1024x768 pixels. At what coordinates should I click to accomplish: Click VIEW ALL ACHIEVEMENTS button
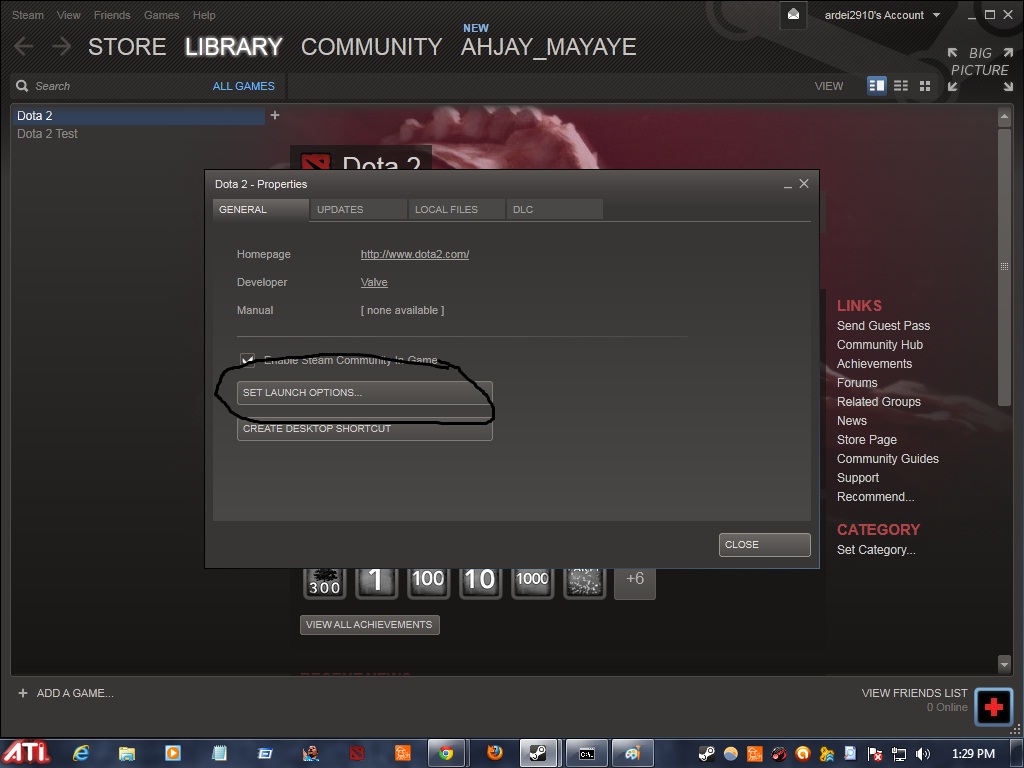coord(369,624)
